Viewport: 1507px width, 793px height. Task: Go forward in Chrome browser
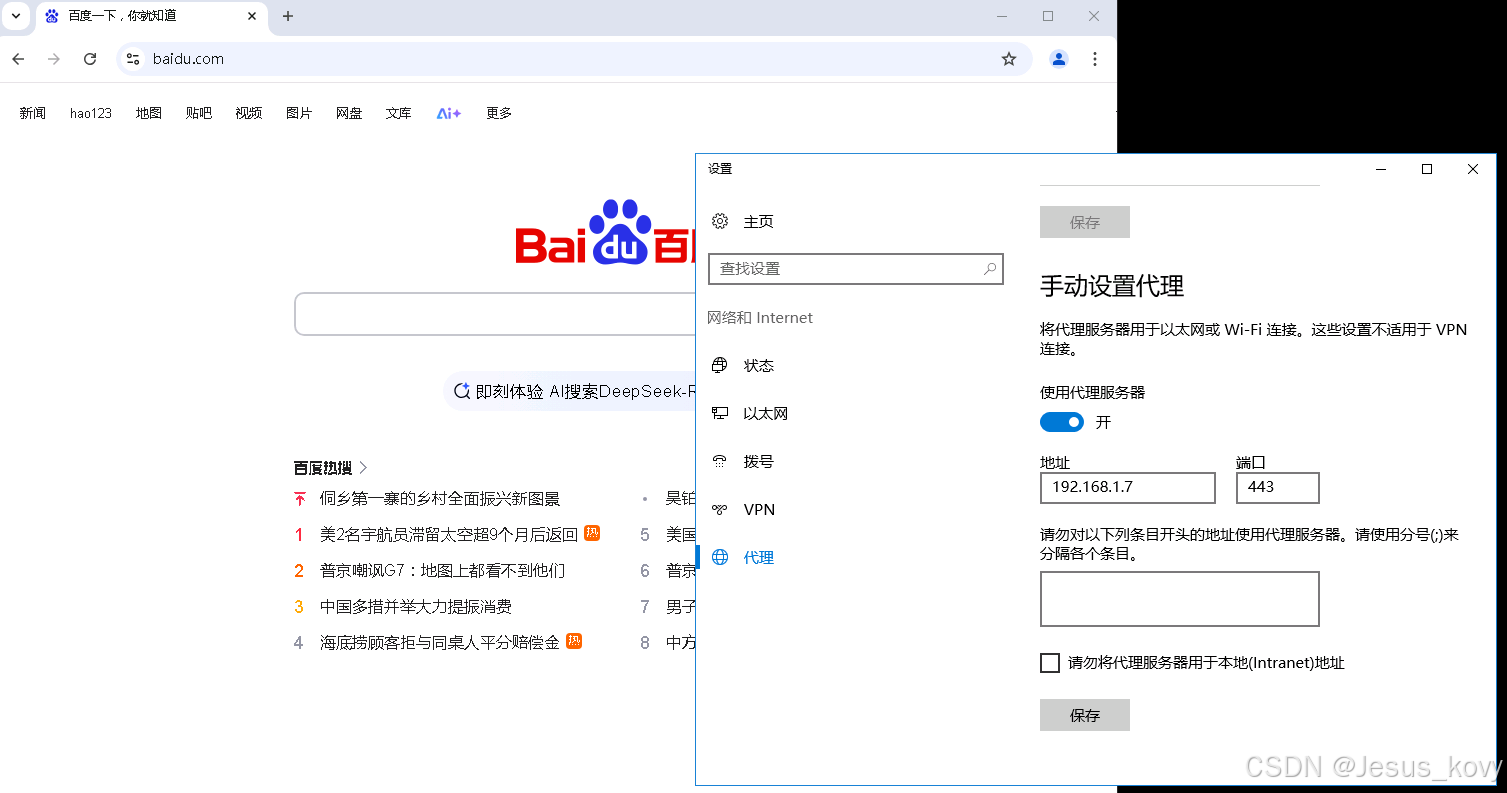click(54, 59)
